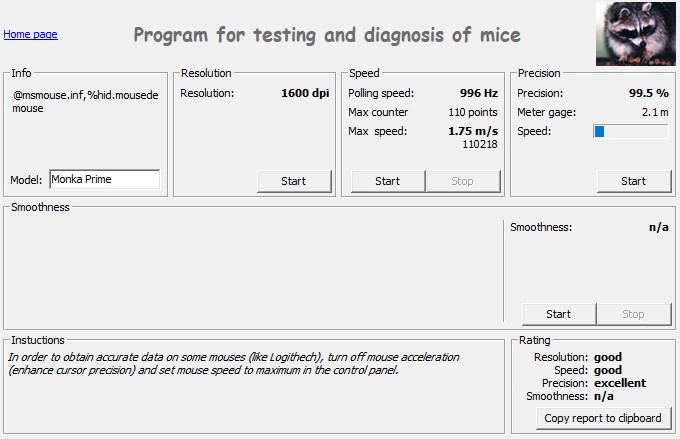This screenshot has width=680, height=439.
Task: Start the Precision test
Action: 634,181
